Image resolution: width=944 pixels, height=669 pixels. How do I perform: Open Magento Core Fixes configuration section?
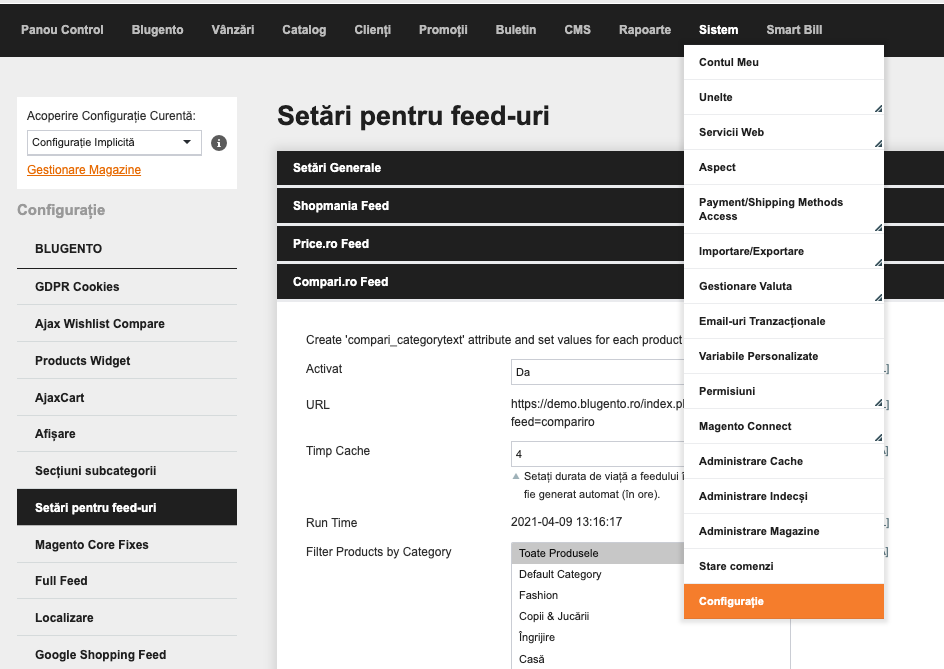127,544
